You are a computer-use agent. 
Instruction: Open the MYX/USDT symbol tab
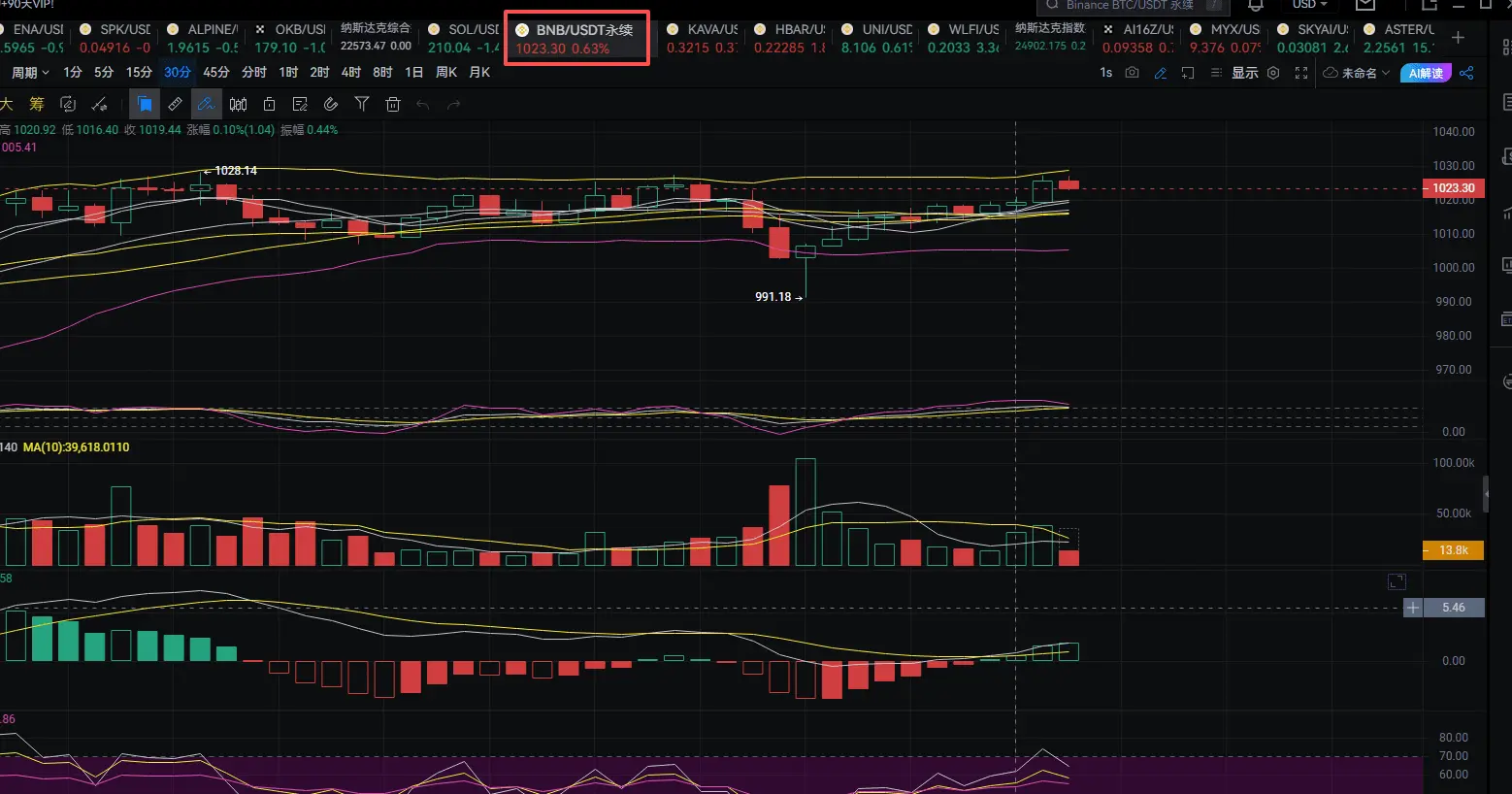pyautogui.click(x=1225, y=38)
